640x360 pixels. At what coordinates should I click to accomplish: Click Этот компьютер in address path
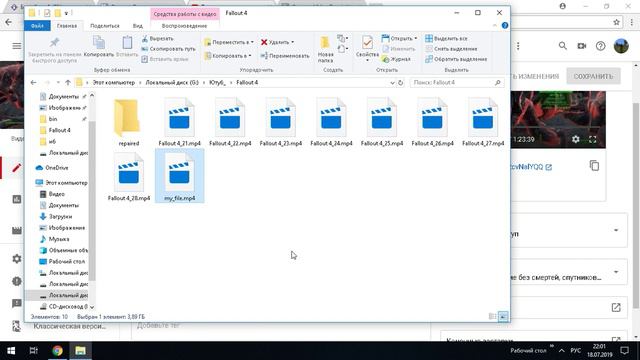click(x=113, y=82)
